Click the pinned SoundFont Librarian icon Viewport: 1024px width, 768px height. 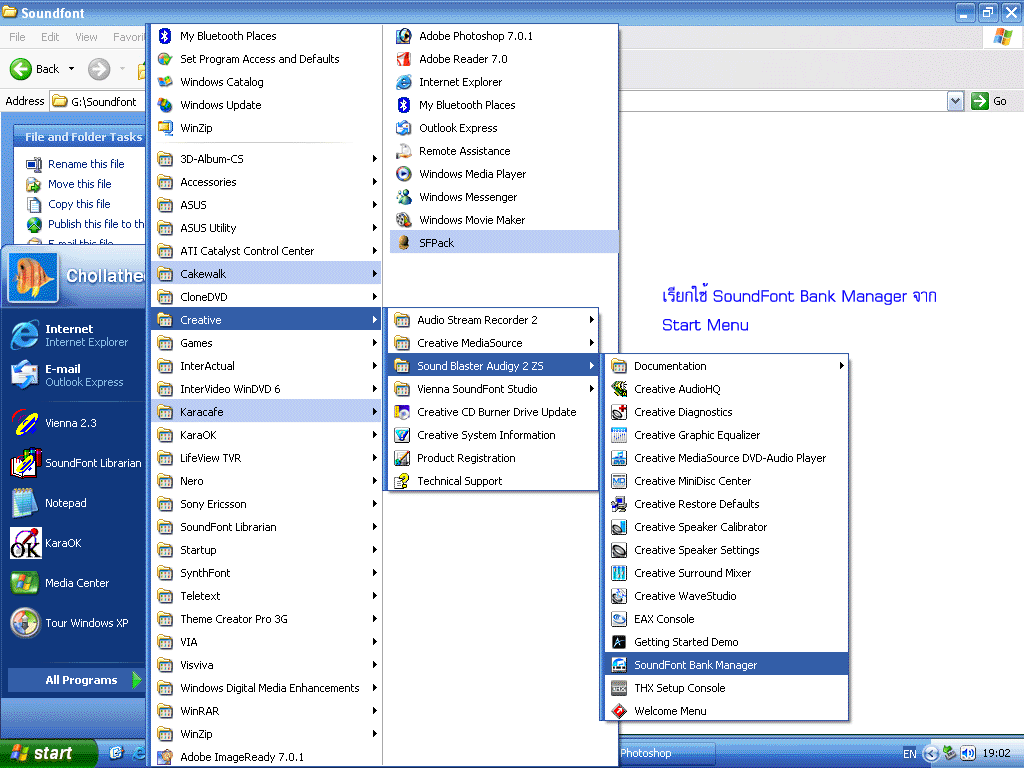click(x=25, y=463)
